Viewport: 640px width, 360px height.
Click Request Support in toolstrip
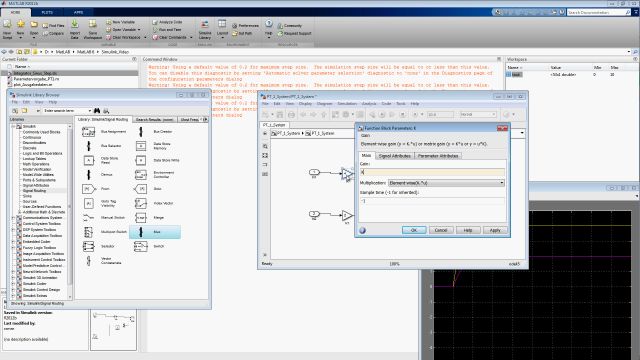294,33
